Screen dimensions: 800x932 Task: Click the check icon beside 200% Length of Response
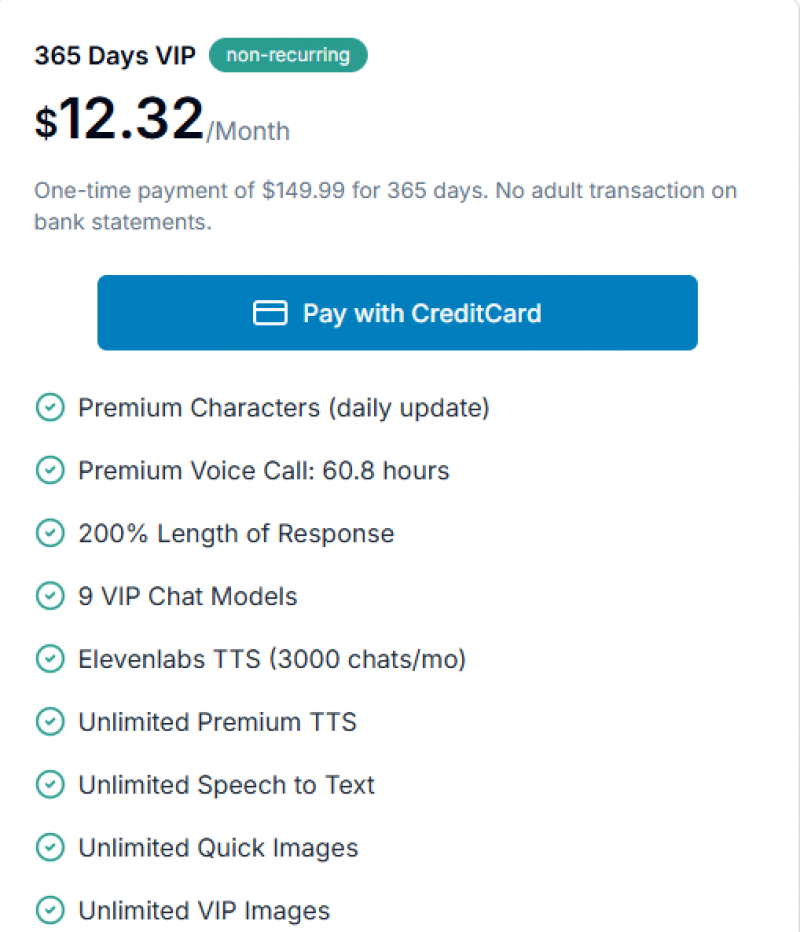49,534
